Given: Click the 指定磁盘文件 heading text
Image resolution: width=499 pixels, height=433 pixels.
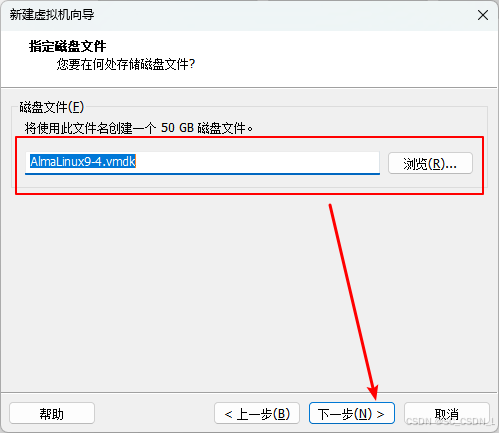Looking at the screenshot, I should point(68,46).
